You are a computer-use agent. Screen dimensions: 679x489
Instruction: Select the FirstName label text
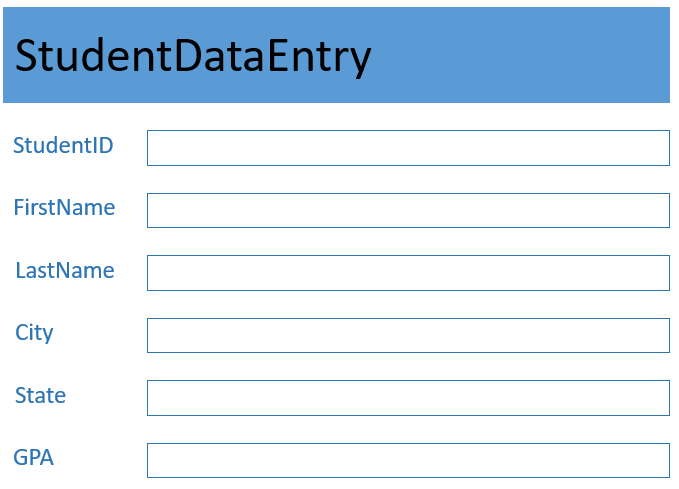tap(64, 208)
